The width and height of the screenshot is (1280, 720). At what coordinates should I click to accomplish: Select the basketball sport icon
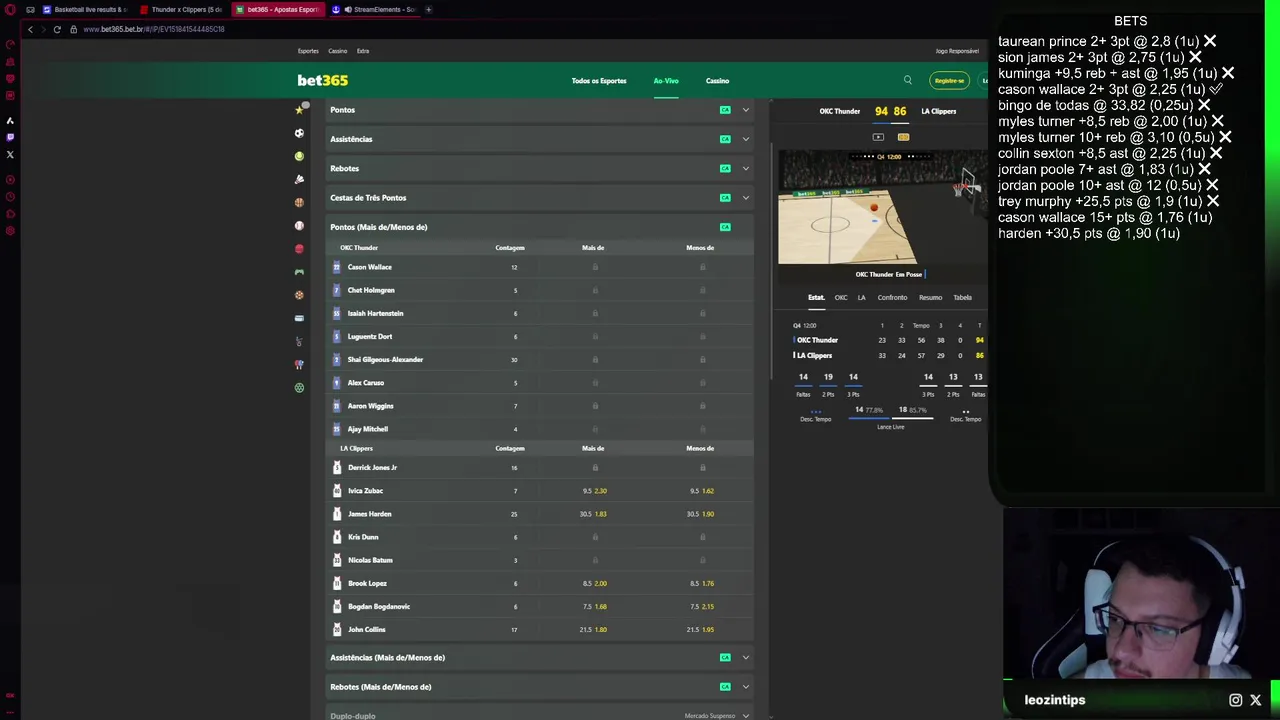tap(299, 202)
